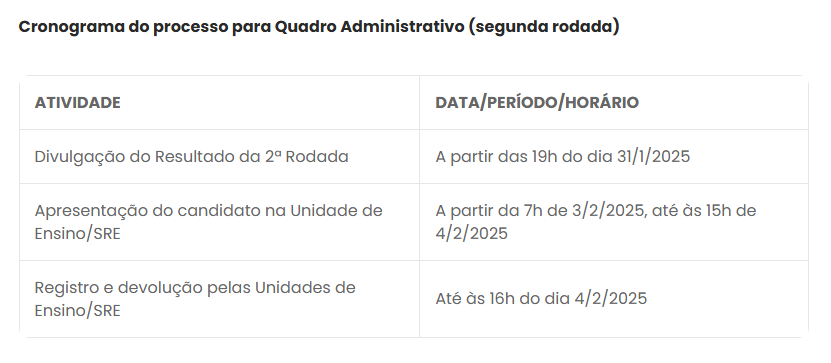
Task: Click Ensino/SRE in the Apresentação row
Action: (77, 234)
